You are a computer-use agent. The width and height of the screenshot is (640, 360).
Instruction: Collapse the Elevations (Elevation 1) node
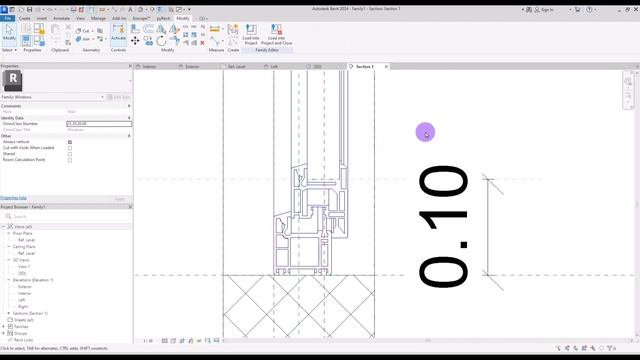[9, 280]
